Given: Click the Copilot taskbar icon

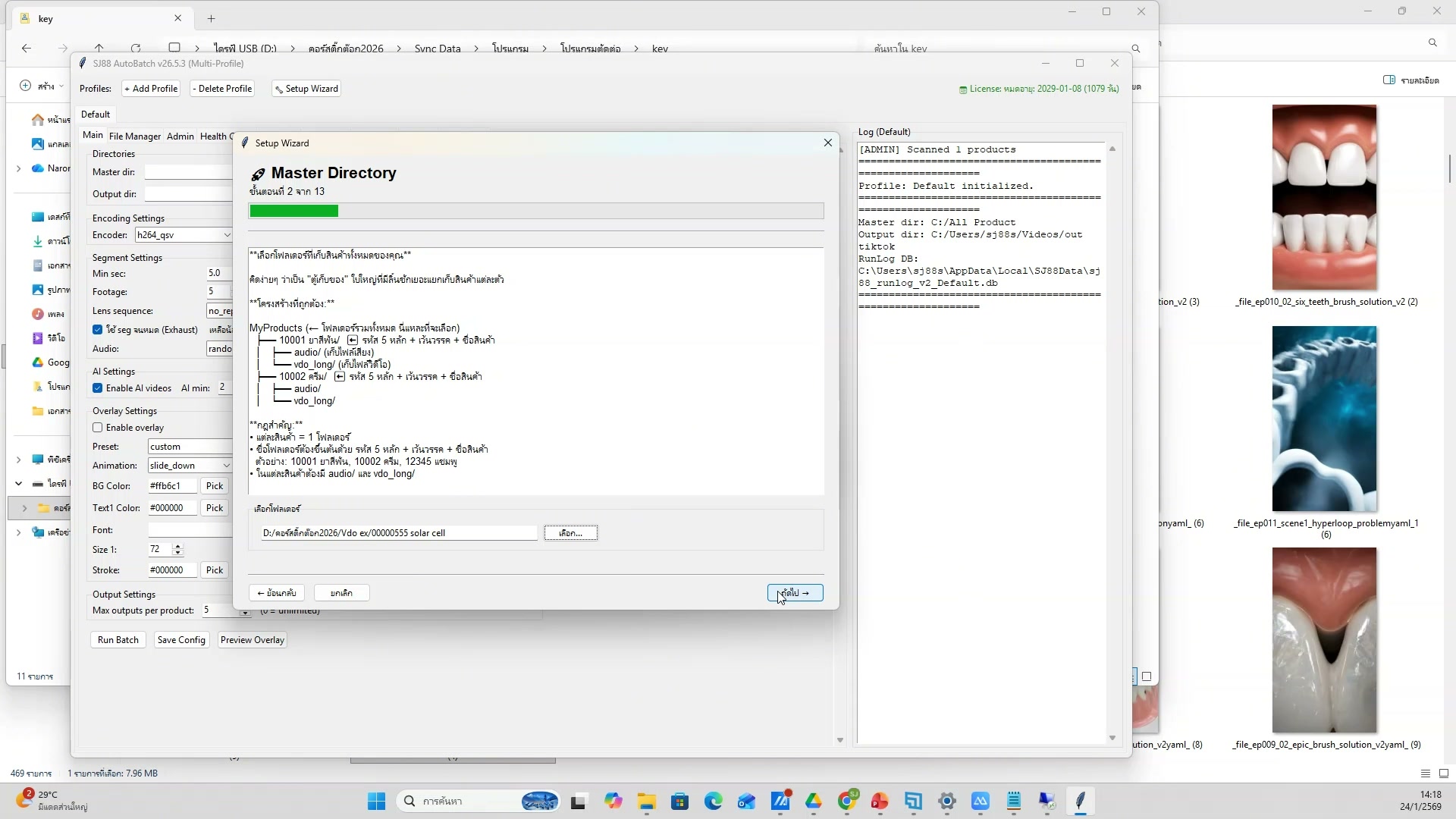Looking at the screenshot, I should [613, 801].
